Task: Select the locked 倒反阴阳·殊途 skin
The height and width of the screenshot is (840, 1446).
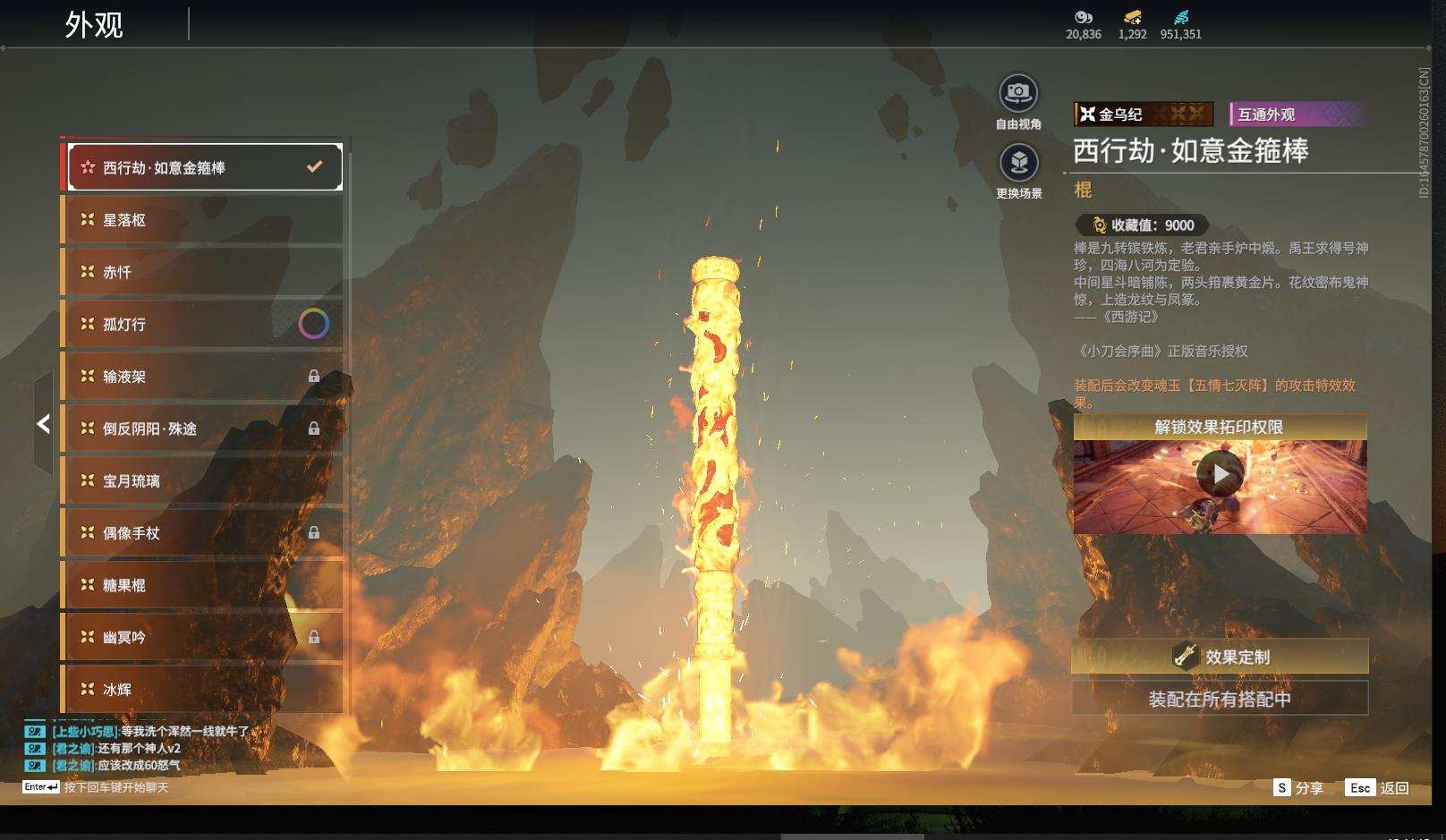Action: tap(201, 428)
